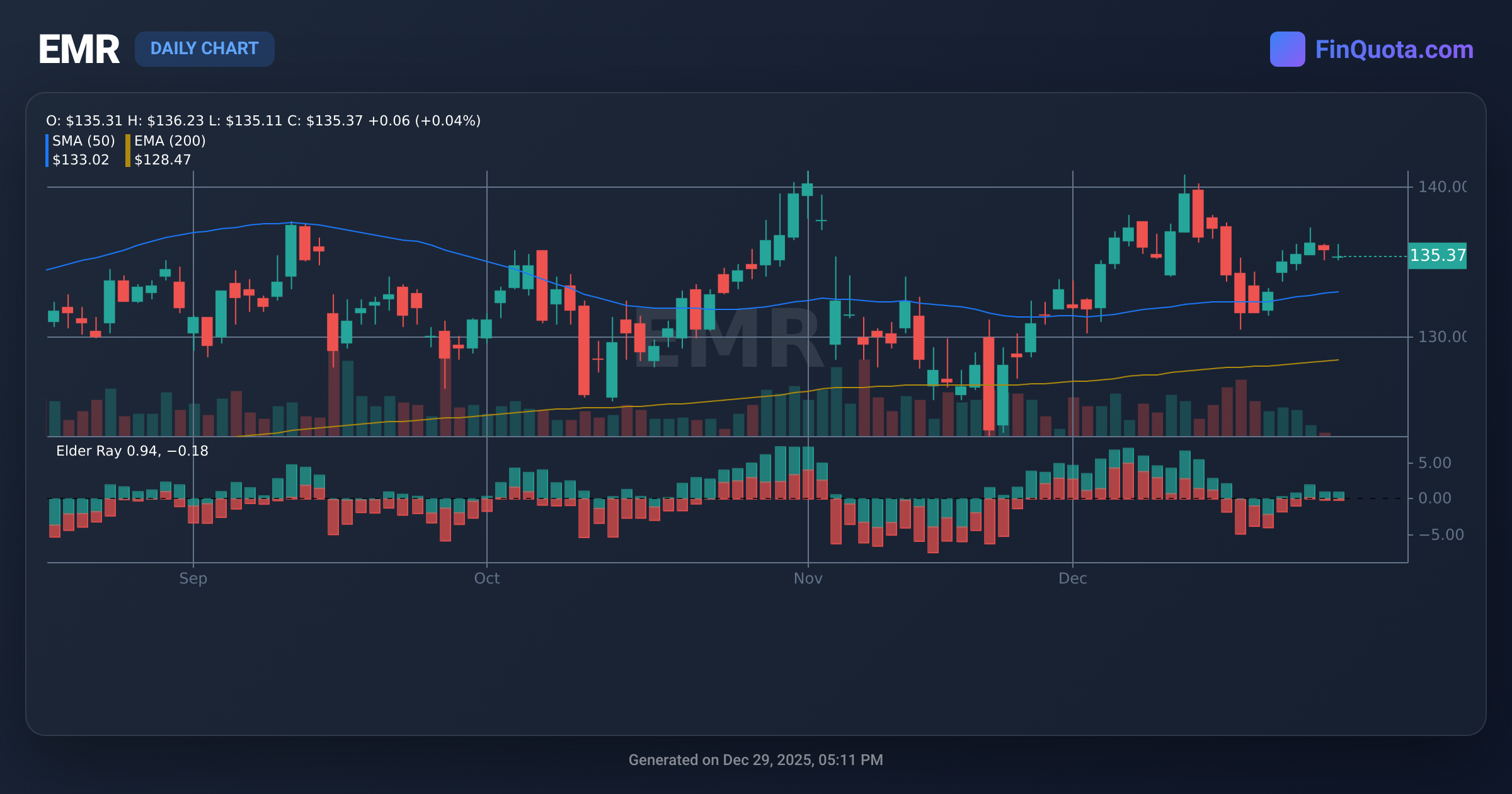The image size is (1512, 794).
Task: Expand the OHLC info line for details
Action: tap(263, 120)
